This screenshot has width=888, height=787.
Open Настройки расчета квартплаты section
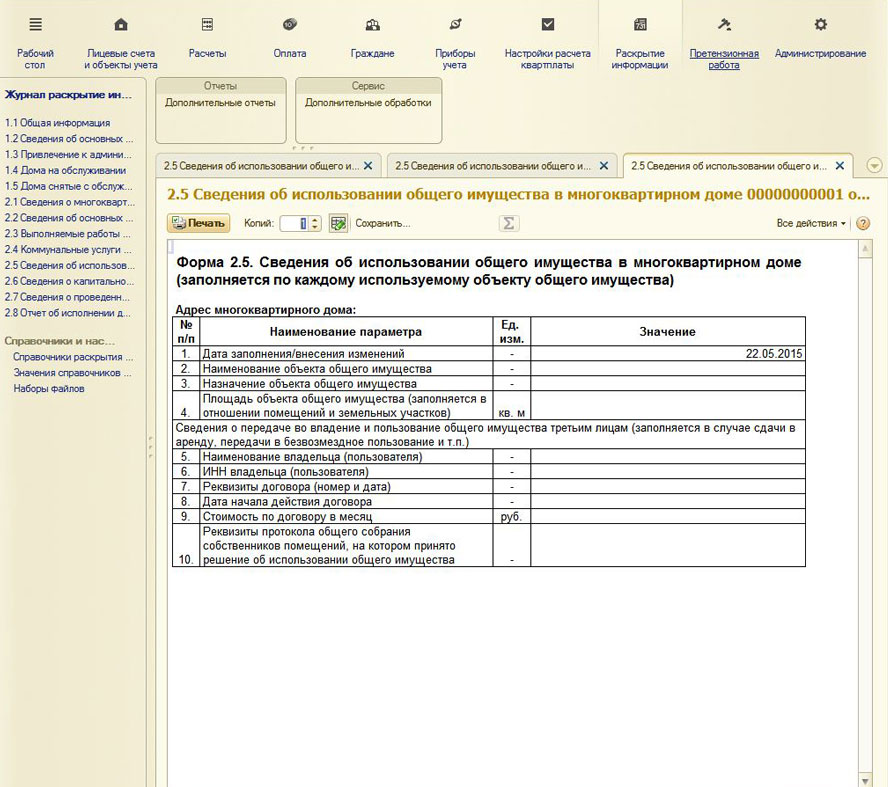coord(547,44)
